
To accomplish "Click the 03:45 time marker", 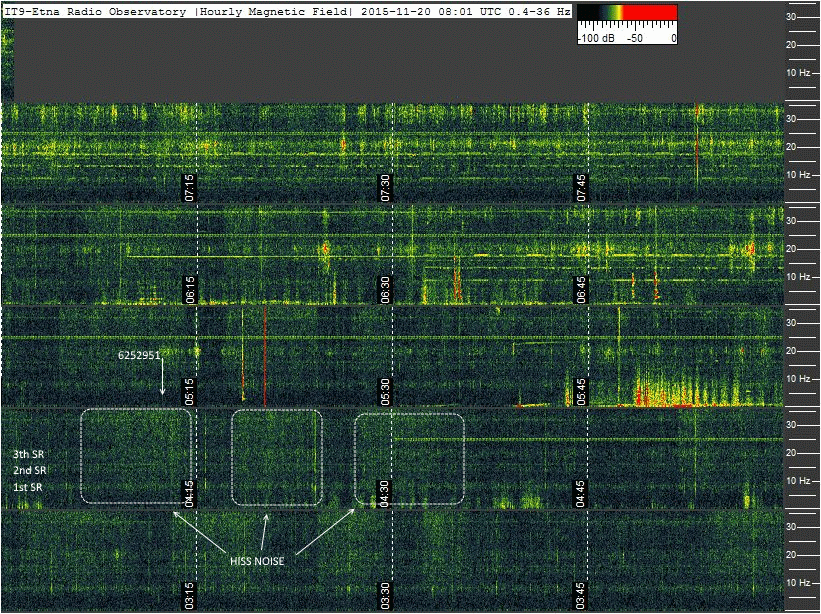I will click(581, 595).
